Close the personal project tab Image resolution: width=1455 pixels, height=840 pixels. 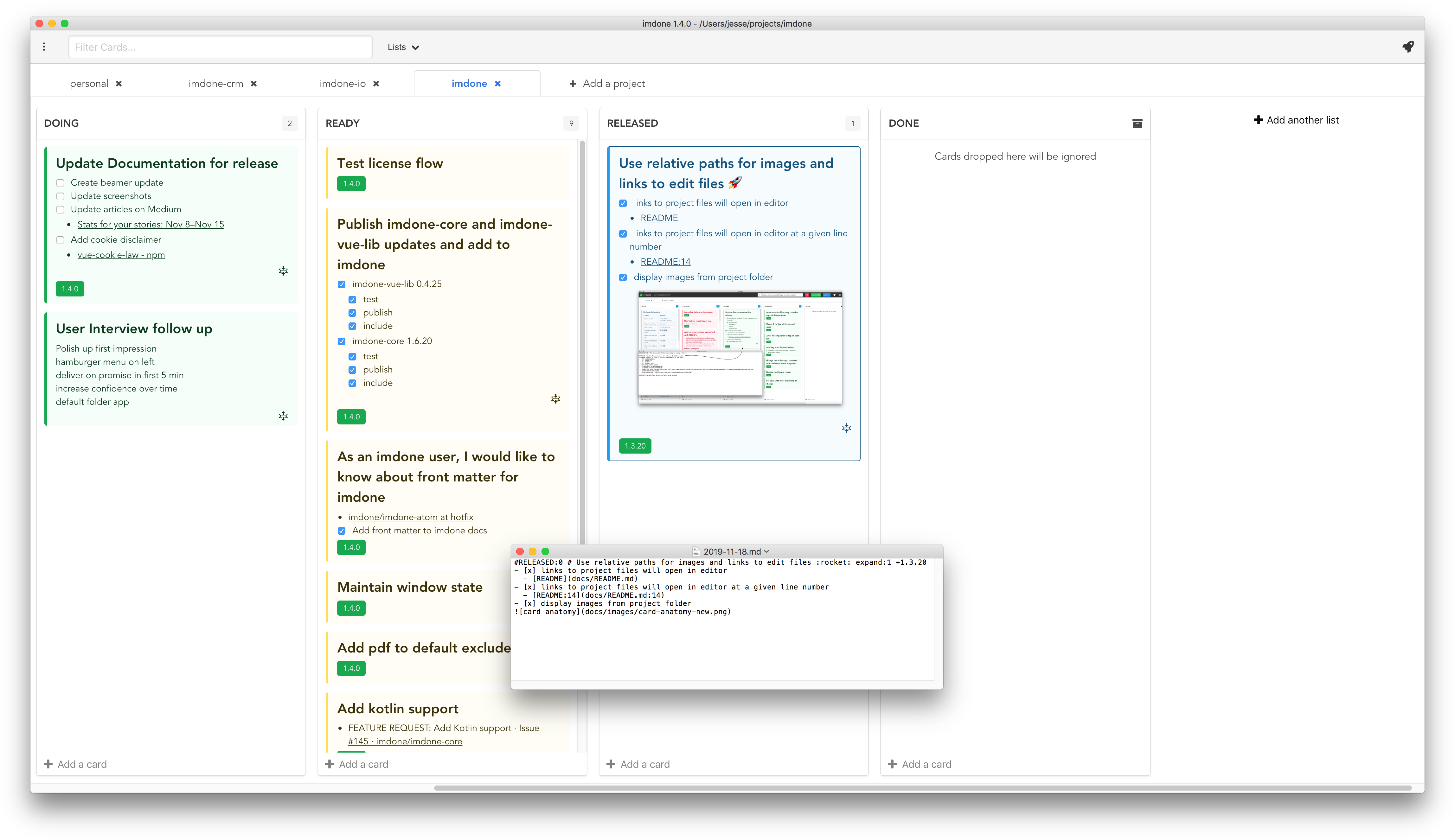point(119,84)
